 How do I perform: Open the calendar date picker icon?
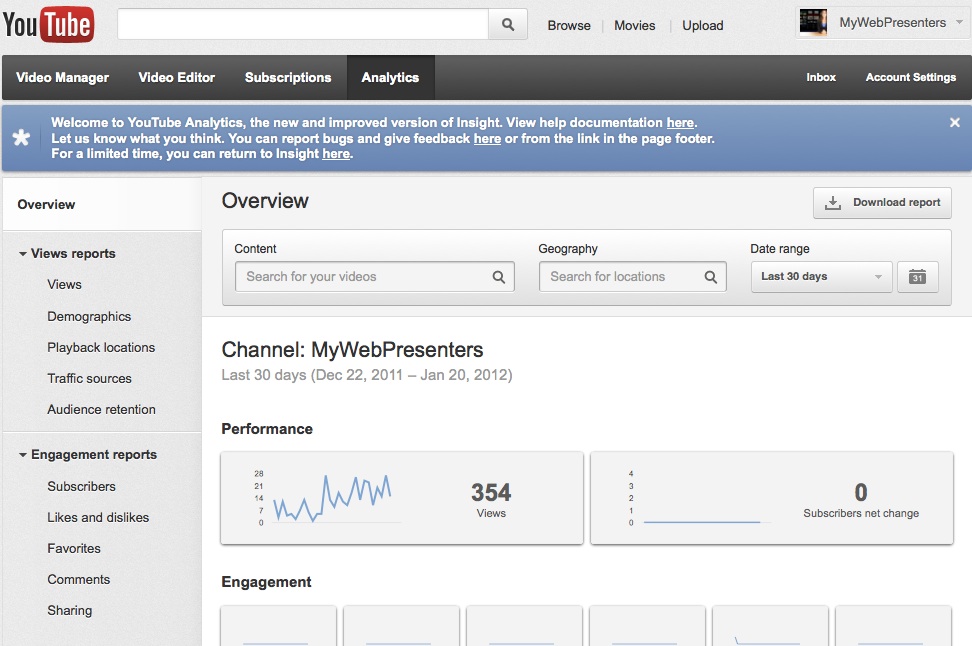(x=917, y=277)
